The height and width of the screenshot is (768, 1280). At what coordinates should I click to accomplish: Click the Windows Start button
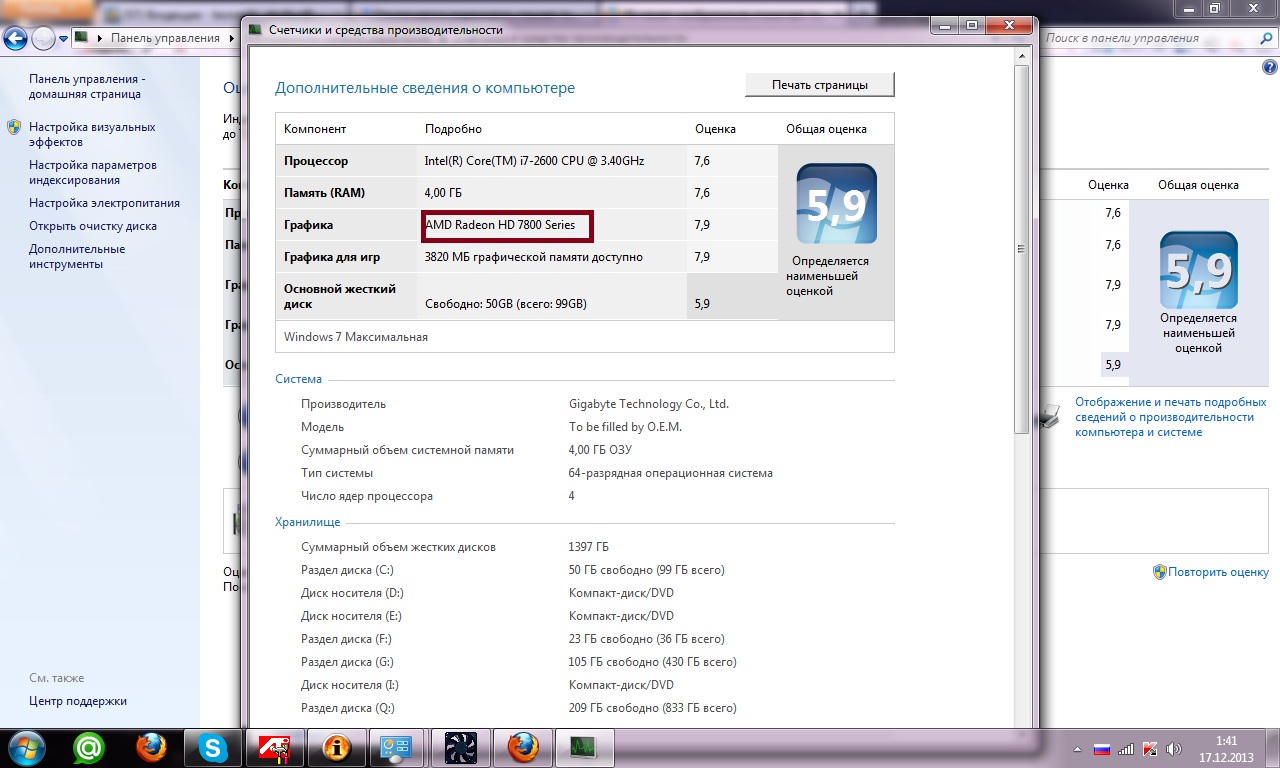click(23, 747)
